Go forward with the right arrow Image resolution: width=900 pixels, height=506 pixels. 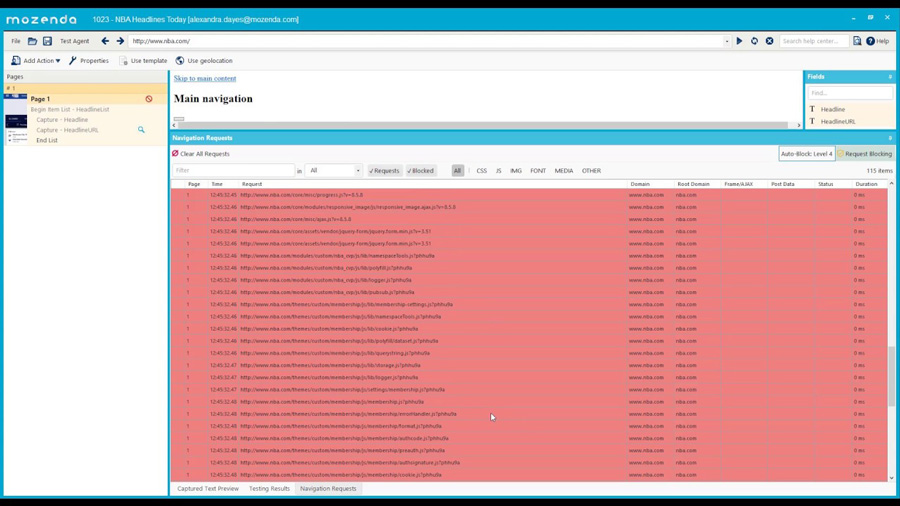click(120, 41)
